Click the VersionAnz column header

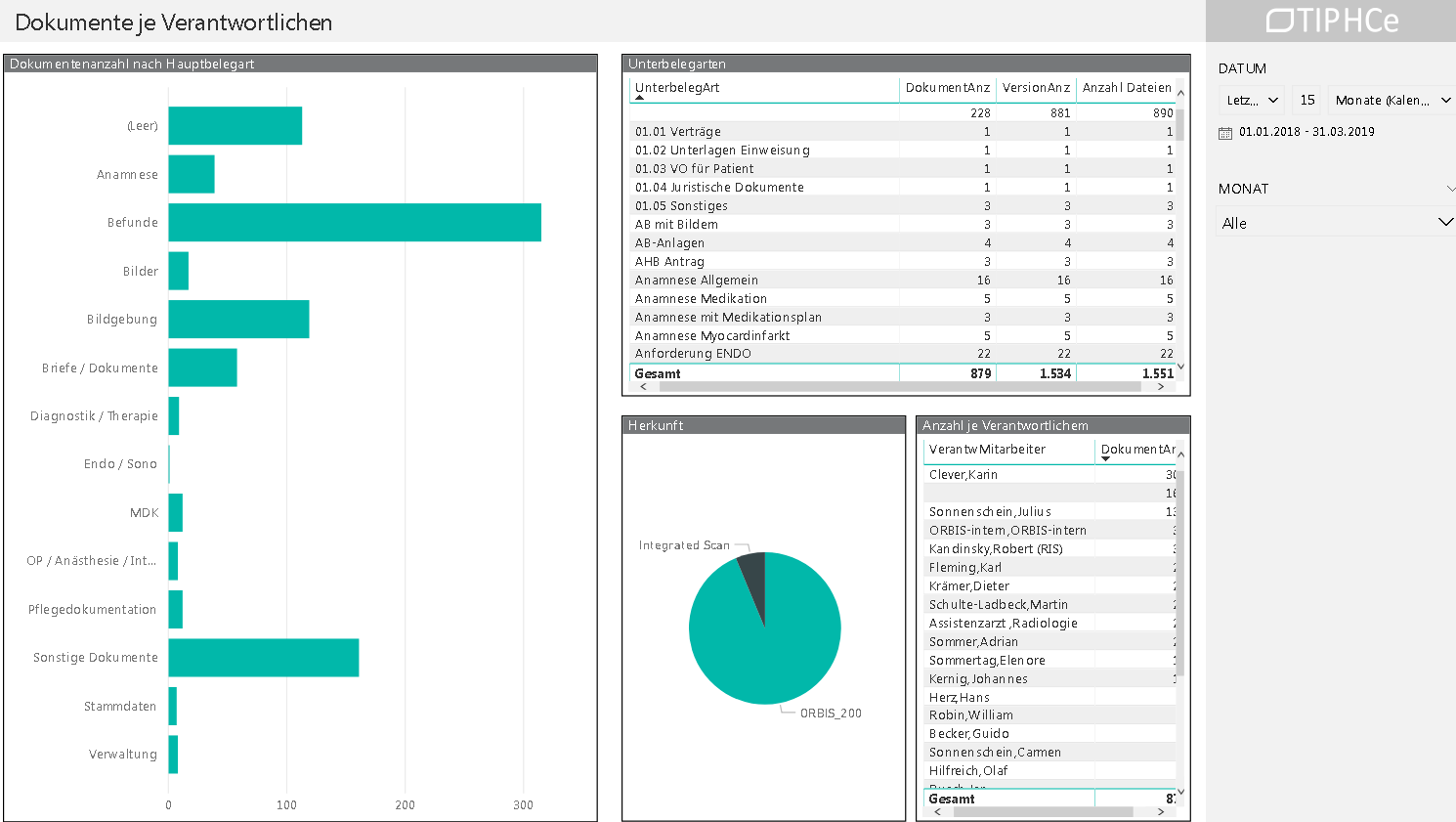point(1036,88)
